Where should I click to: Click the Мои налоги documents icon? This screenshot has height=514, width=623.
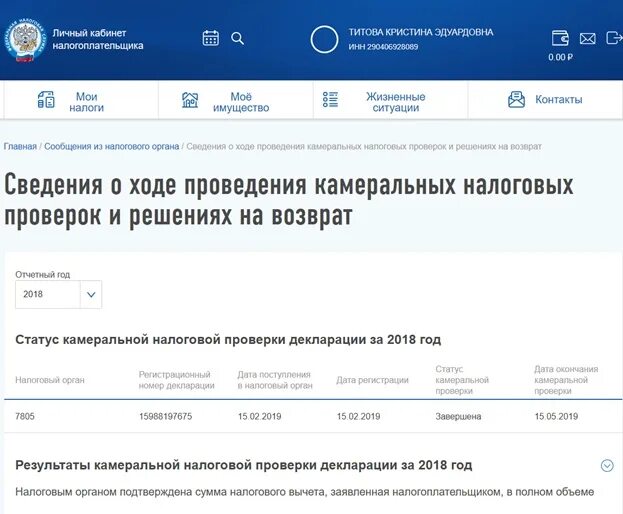[x=46, y=99]
